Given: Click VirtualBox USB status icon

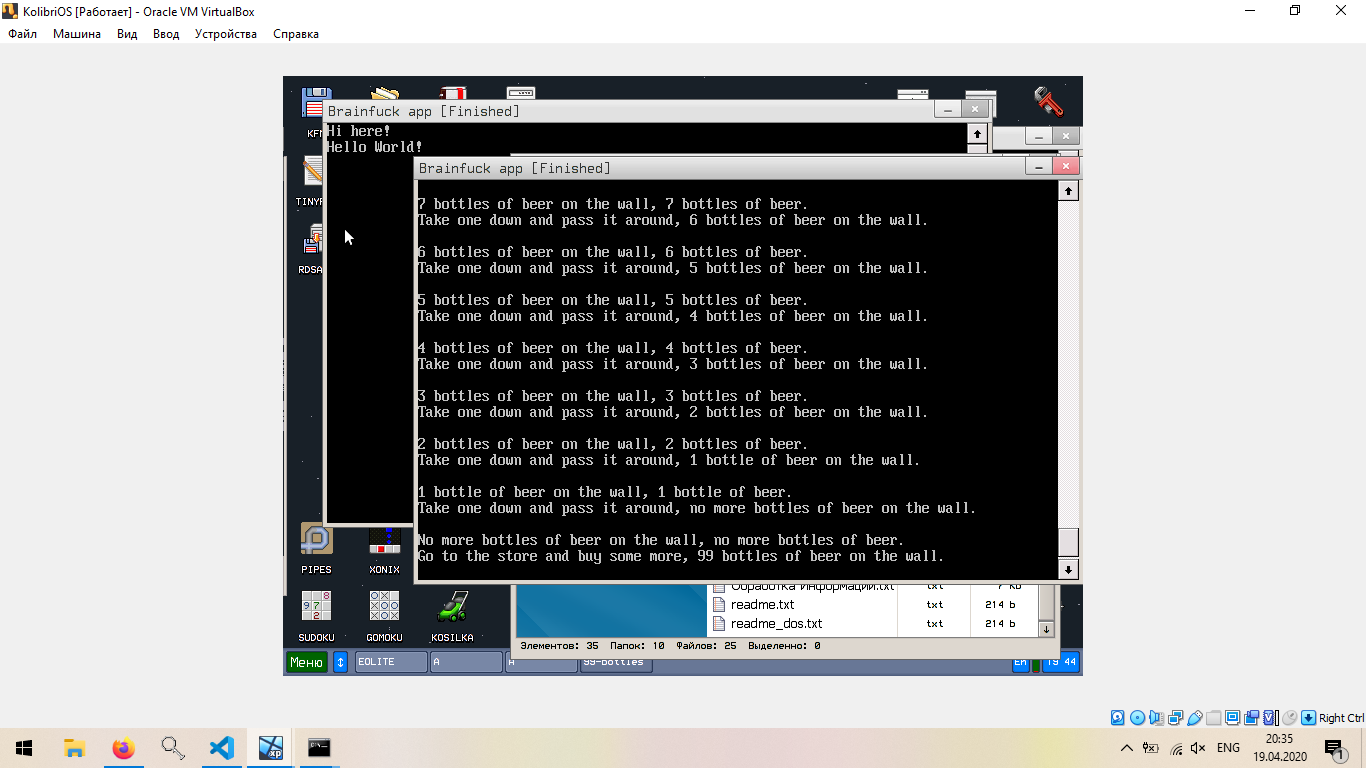Looking at the screenshot, I should (x=1194, y=718).
